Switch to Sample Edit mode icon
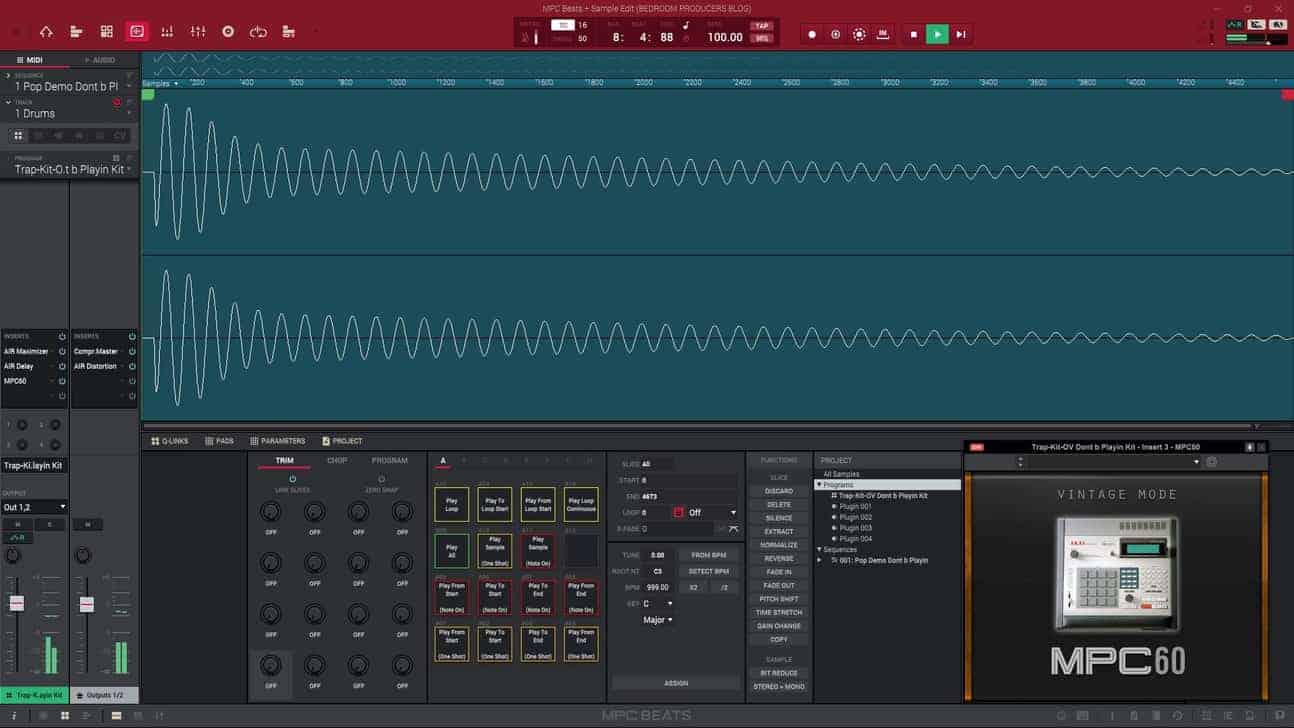 tap(137, 32)
